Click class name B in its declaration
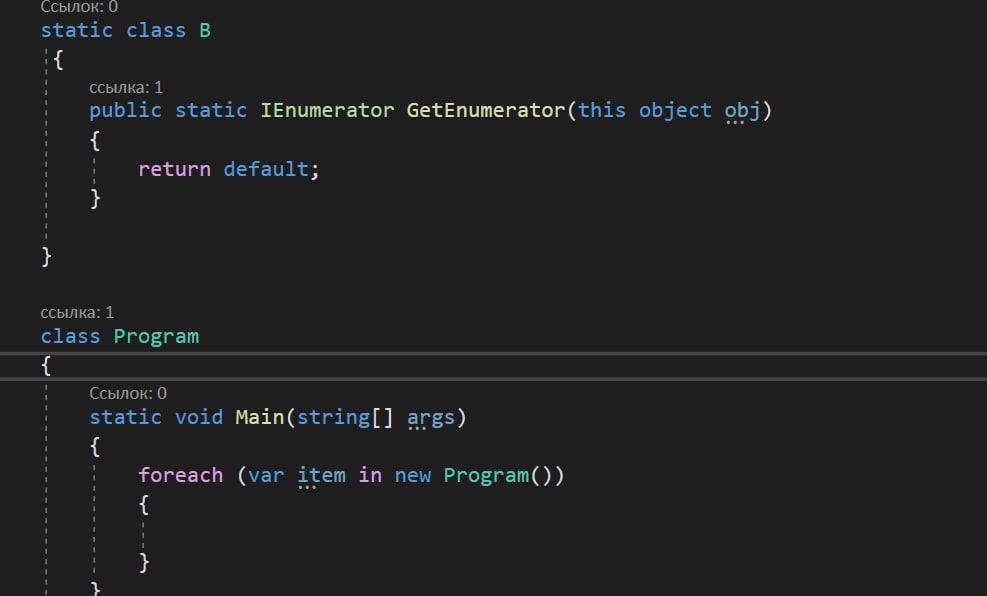The image size is (987, 596). pyautogui.click(x=205, y=30)
